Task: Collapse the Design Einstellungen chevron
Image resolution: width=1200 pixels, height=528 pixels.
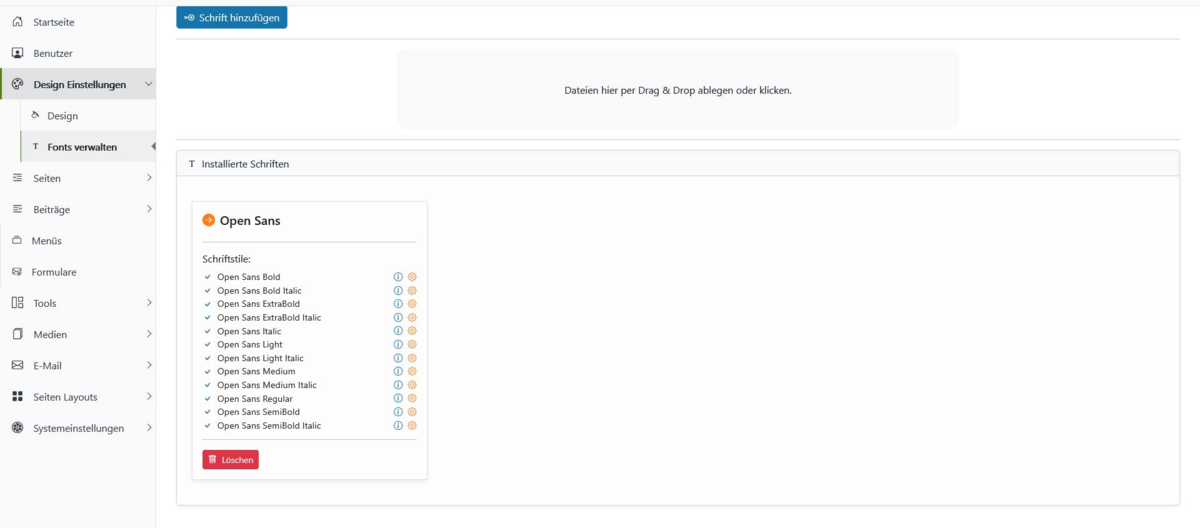Action: click(x=149, y=84)
